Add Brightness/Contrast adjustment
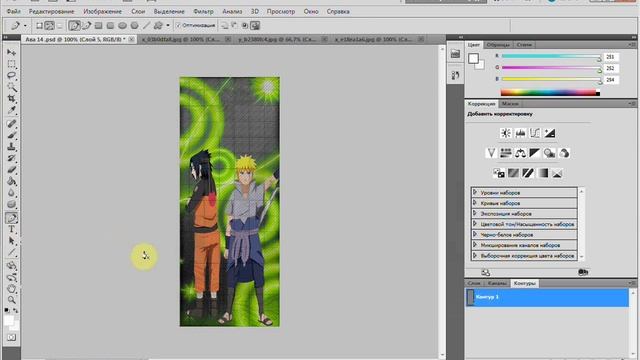Image resolution: width=640 pixels, height=360 pixels. pos(506,133)
